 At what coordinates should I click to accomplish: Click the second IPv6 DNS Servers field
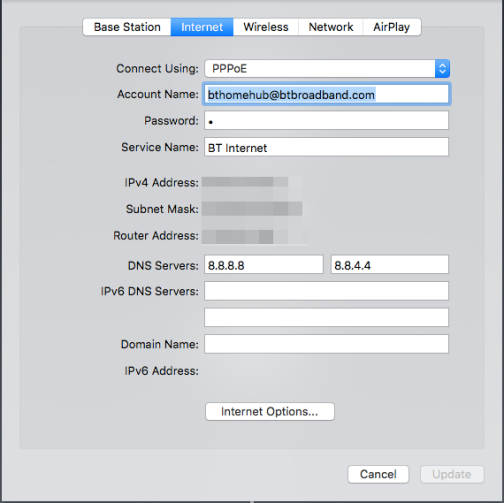(326, 317)
